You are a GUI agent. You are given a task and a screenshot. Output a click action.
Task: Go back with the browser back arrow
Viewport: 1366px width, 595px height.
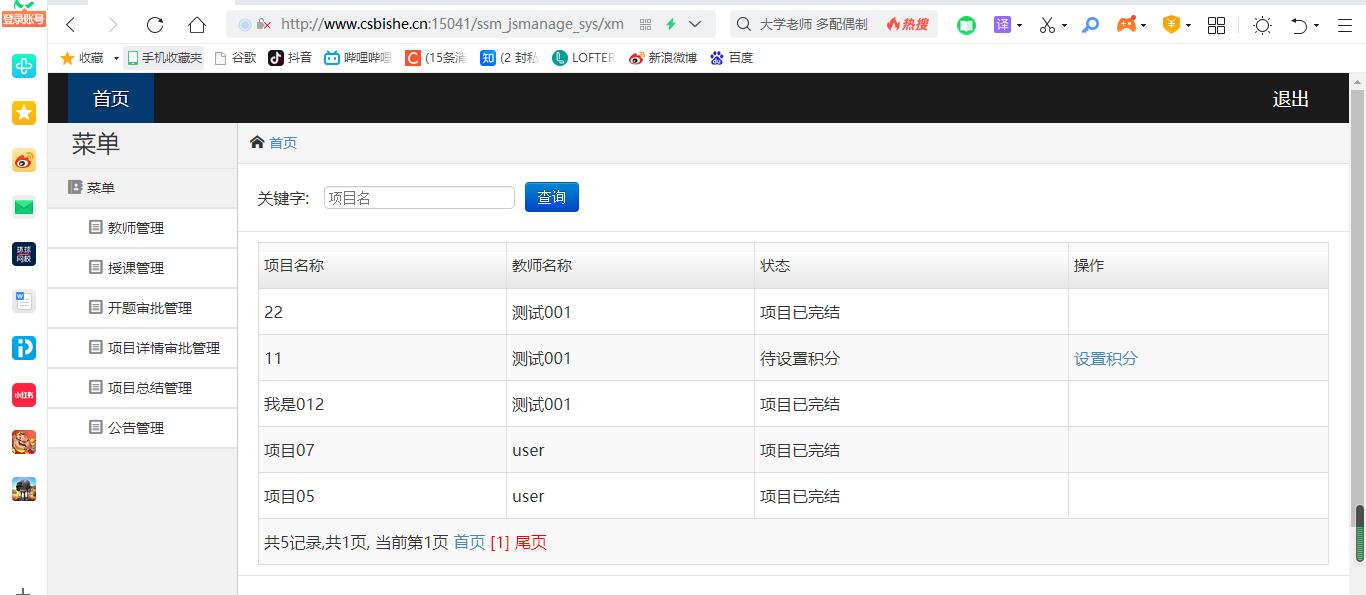coord(70,25)
